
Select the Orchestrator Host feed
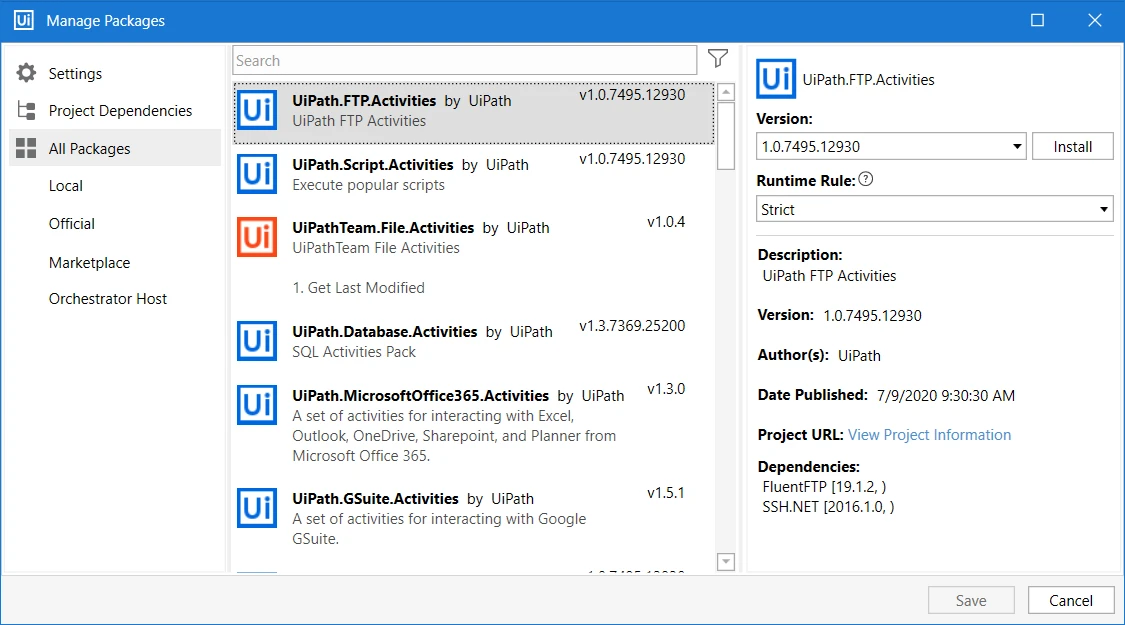coord(108,299)
